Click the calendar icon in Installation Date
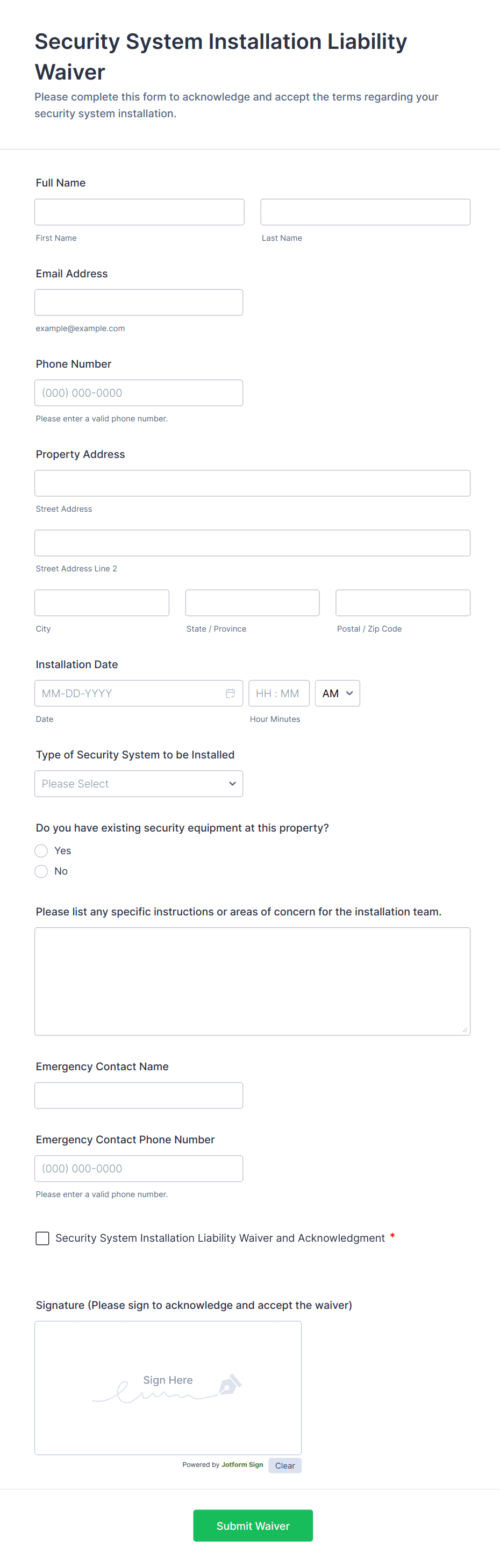Viewport: 500px width, 1568px height. click(230, 693)
